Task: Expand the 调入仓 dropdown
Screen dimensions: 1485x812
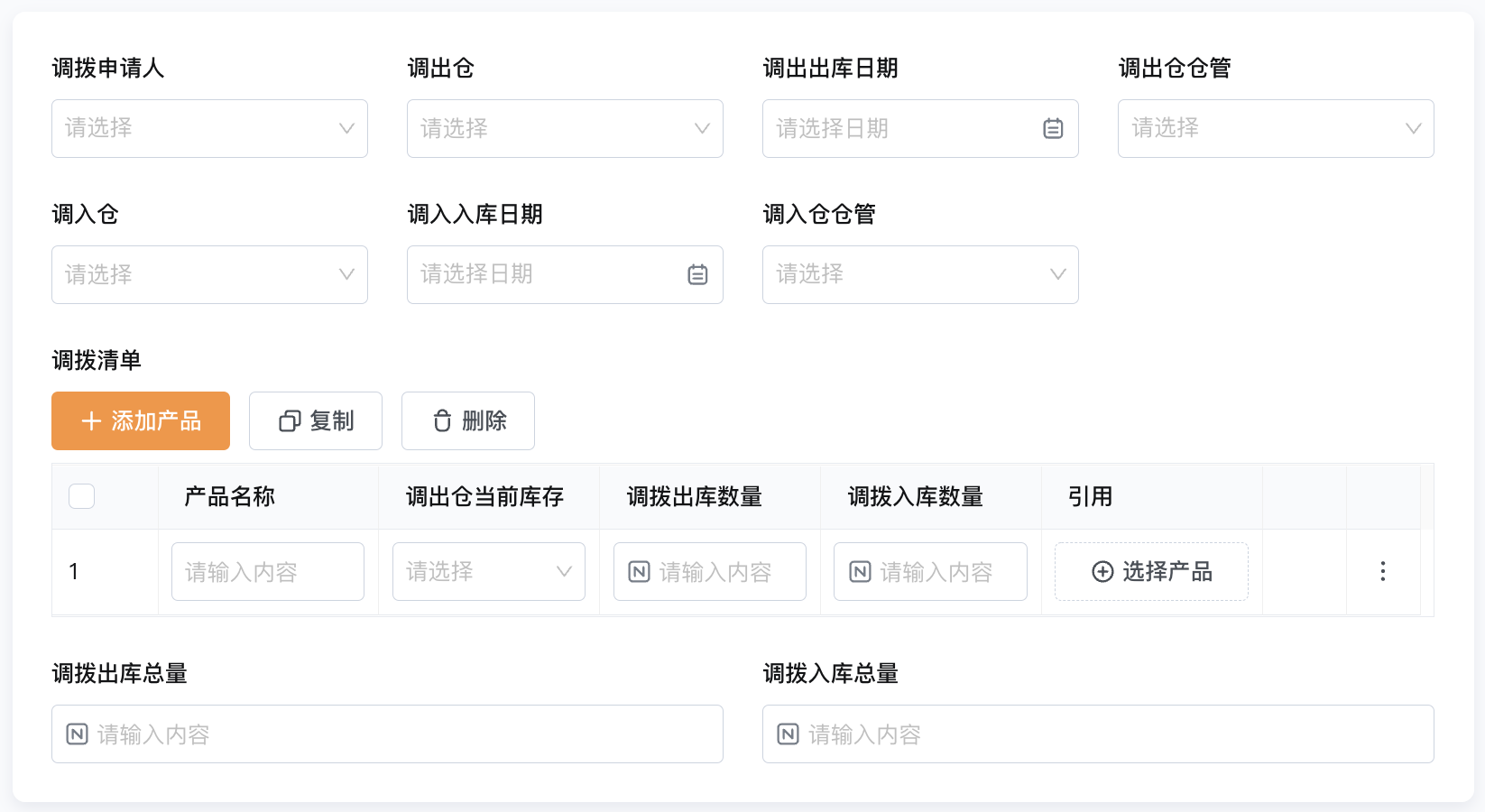Action: point(209,274)
